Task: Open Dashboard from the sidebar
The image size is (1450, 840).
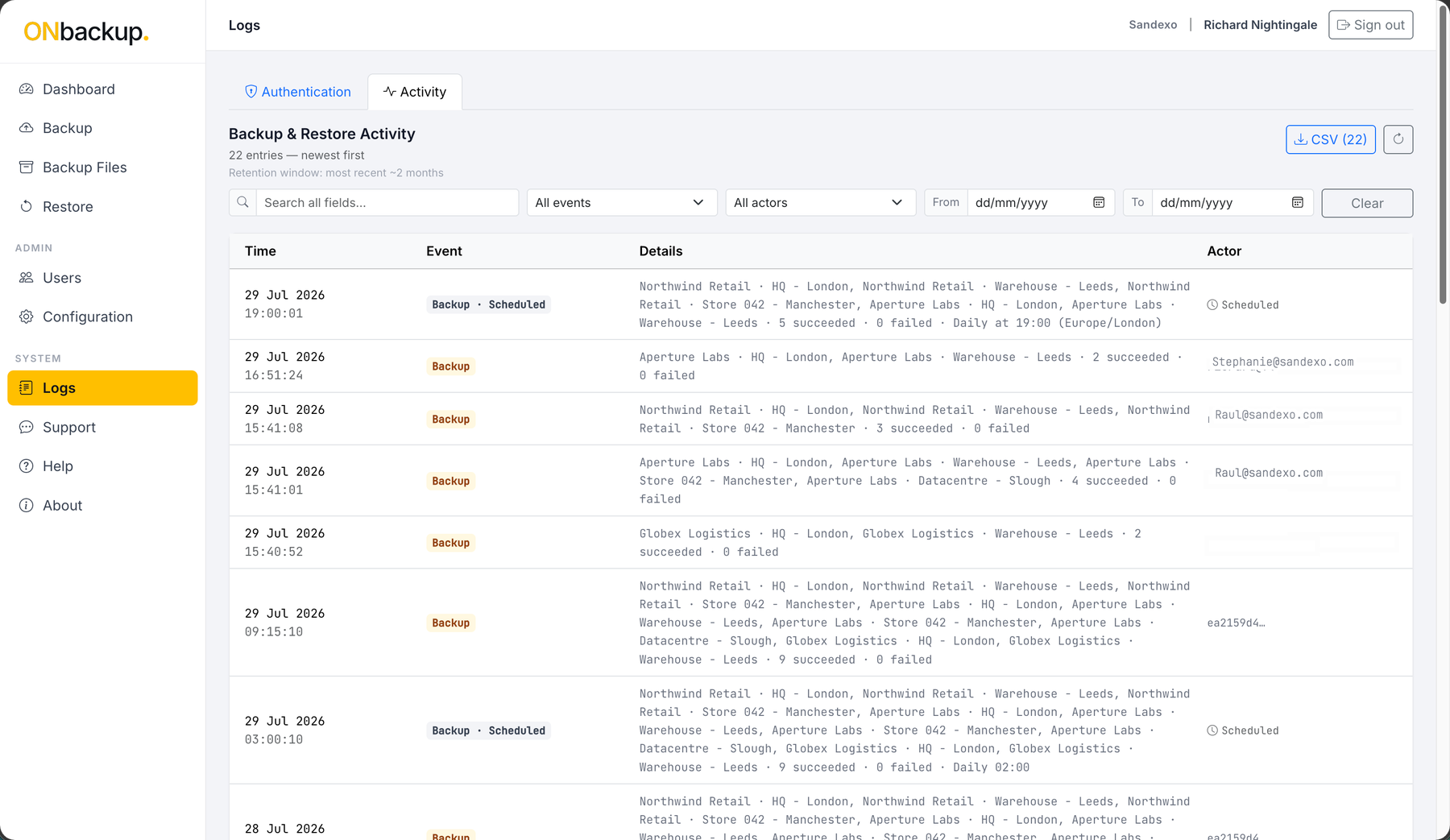Action: pos(102,89)
